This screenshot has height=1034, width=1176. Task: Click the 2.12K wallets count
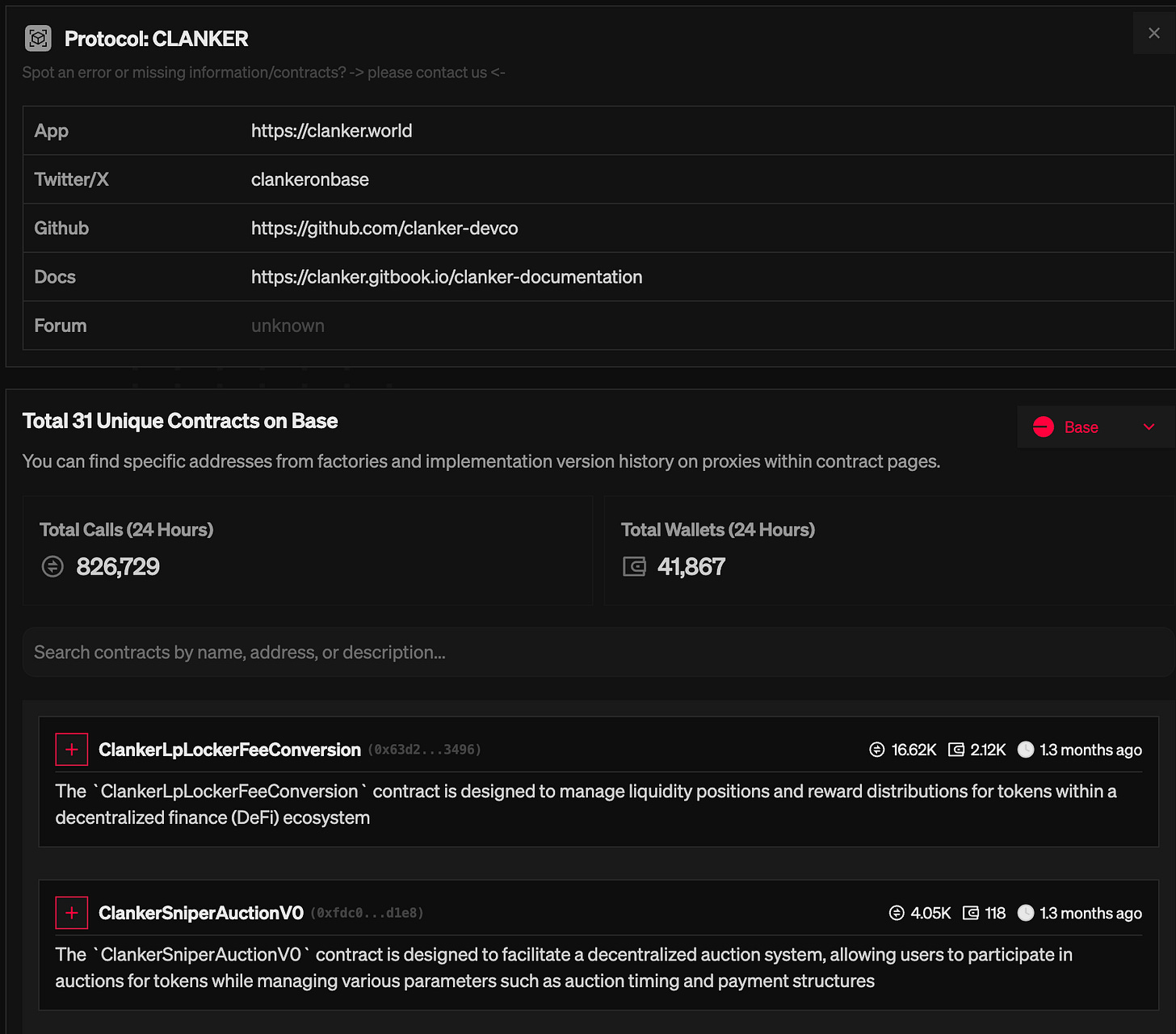click(988, 750)
